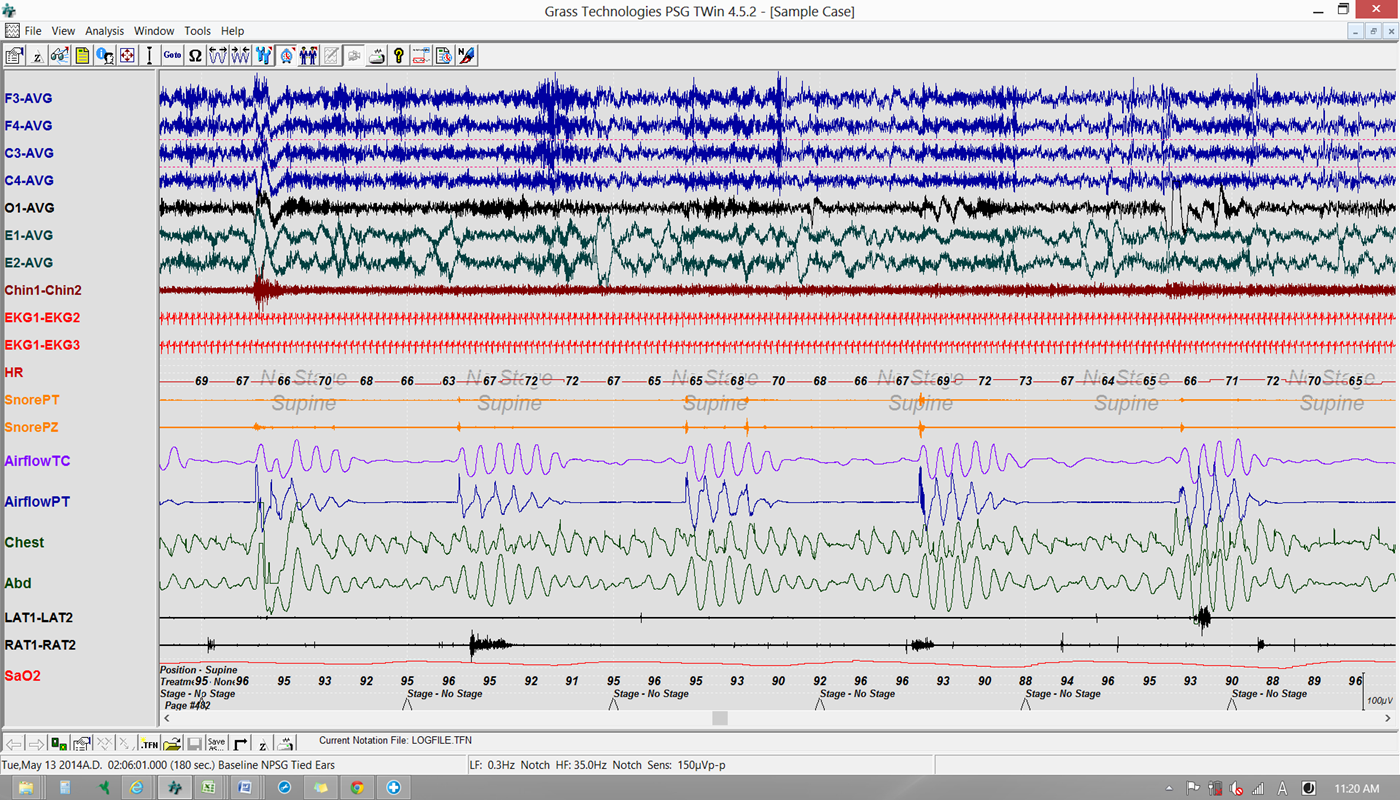Click the yellow question mark help icon

[x=399, y=56]
